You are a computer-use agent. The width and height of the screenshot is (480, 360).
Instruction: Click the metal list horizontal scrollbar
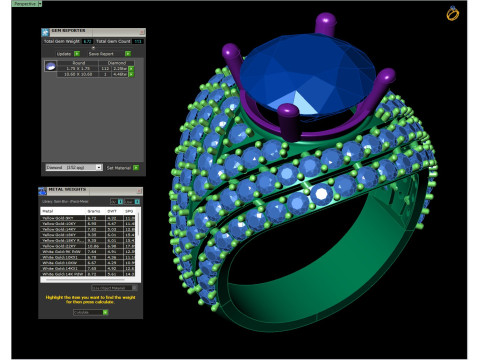point(88,279)
